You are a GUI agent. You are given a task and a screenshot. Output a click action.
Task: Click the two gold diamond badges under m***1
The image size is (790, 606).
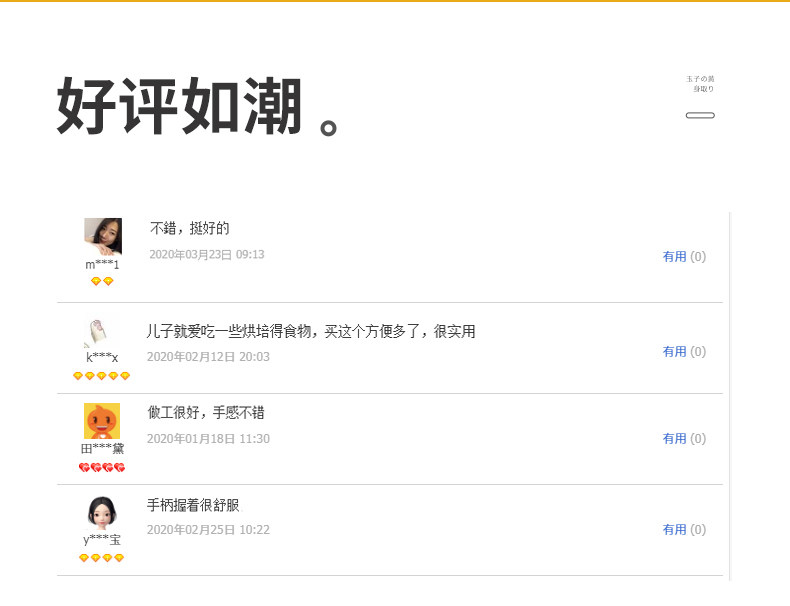coord(102,281)
